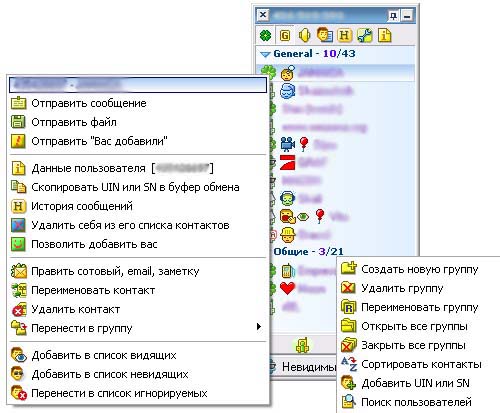Choose Позволить добавить вас entry
Image resolution: width=500 pixels, height=413 pixels.
[x=138, y=244]
